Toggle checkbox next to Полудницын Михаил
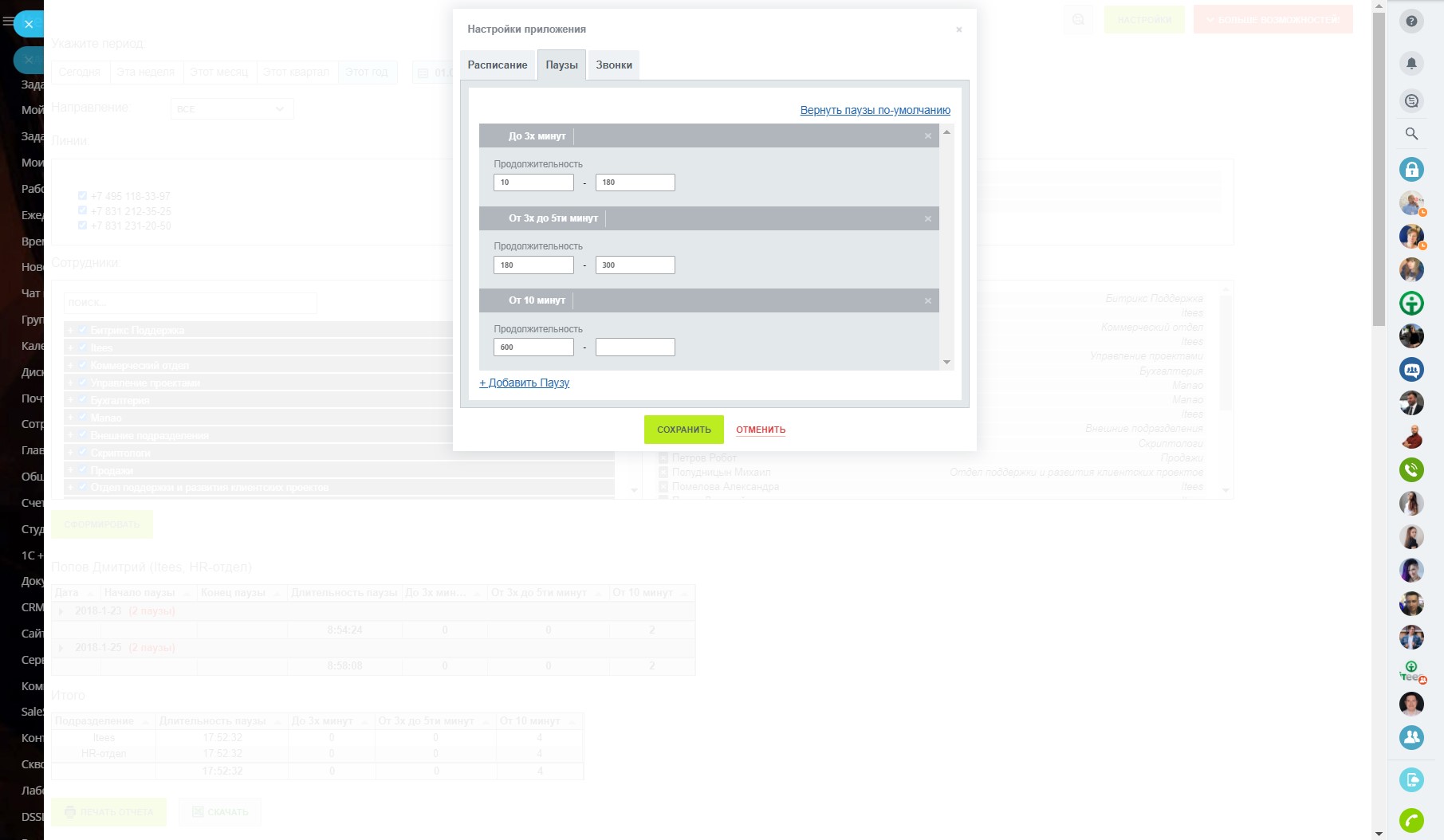The height and width of the screenshot is (840, 1444). click(663, 473)
